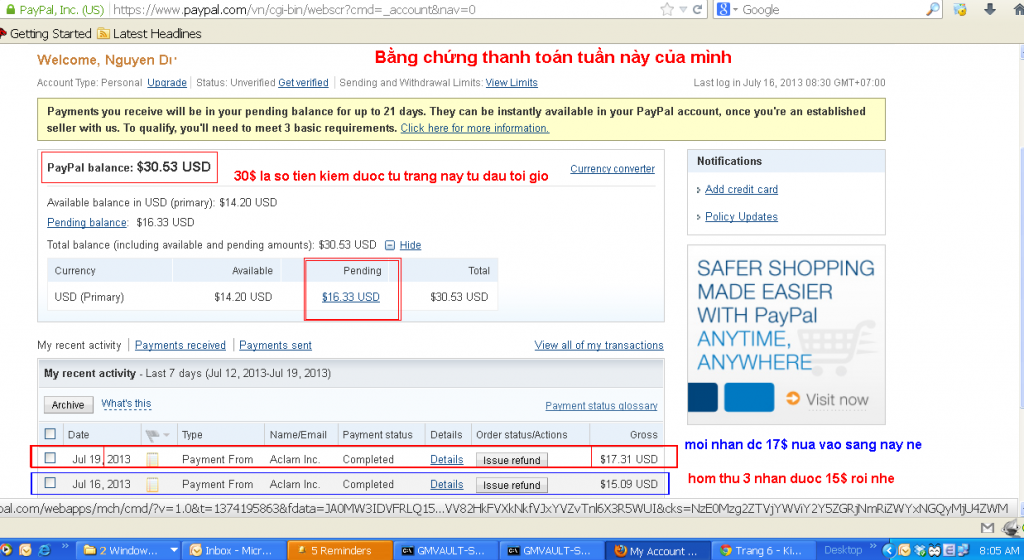Open the Currency converter link

[612, 168]
